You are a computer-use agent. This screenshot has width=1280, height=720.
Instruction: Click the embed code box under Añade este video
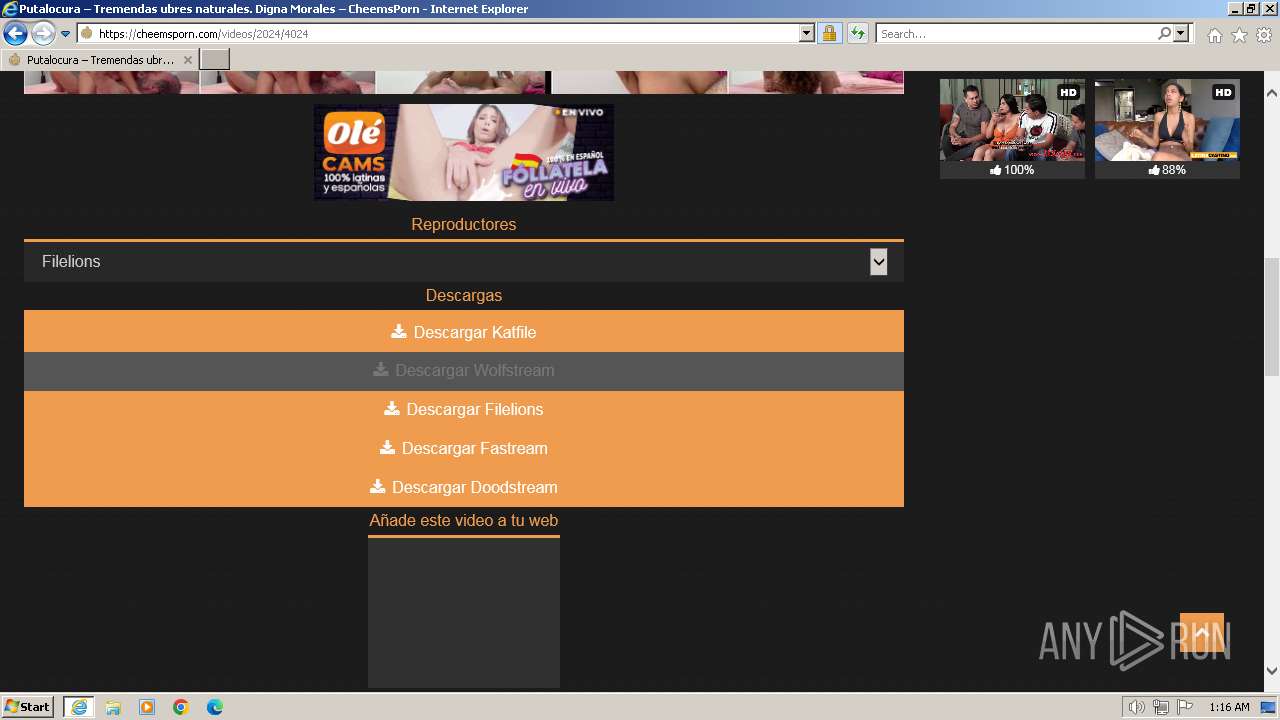(x=464, y=613)
